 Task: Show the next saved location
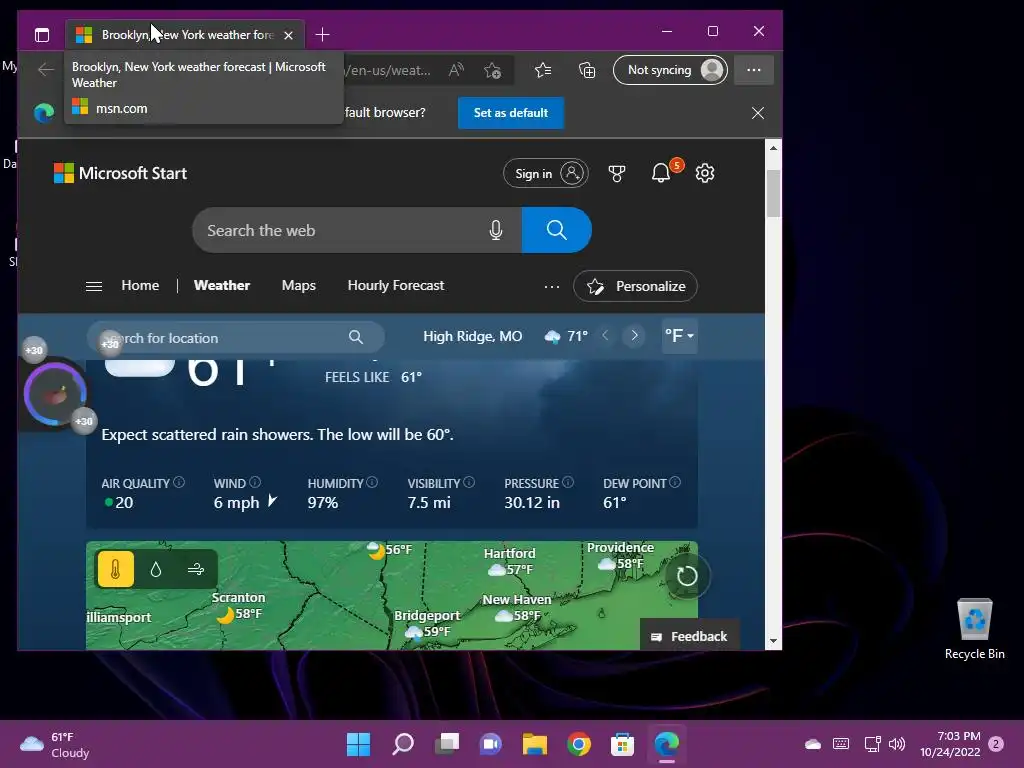point(634,336)
